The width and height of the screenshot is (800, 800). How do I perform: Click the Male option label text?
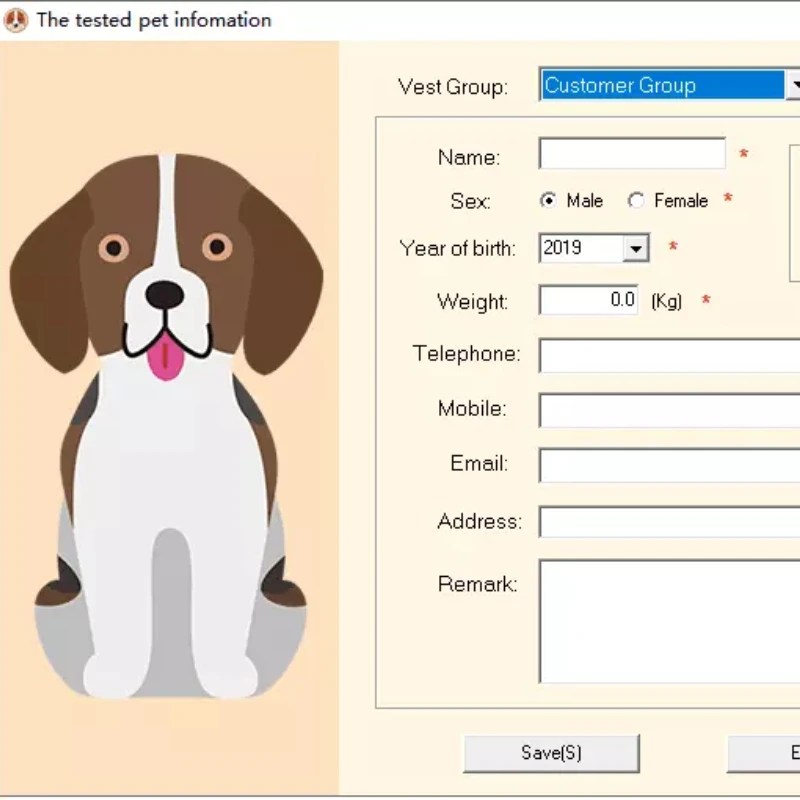click(584, 201)
